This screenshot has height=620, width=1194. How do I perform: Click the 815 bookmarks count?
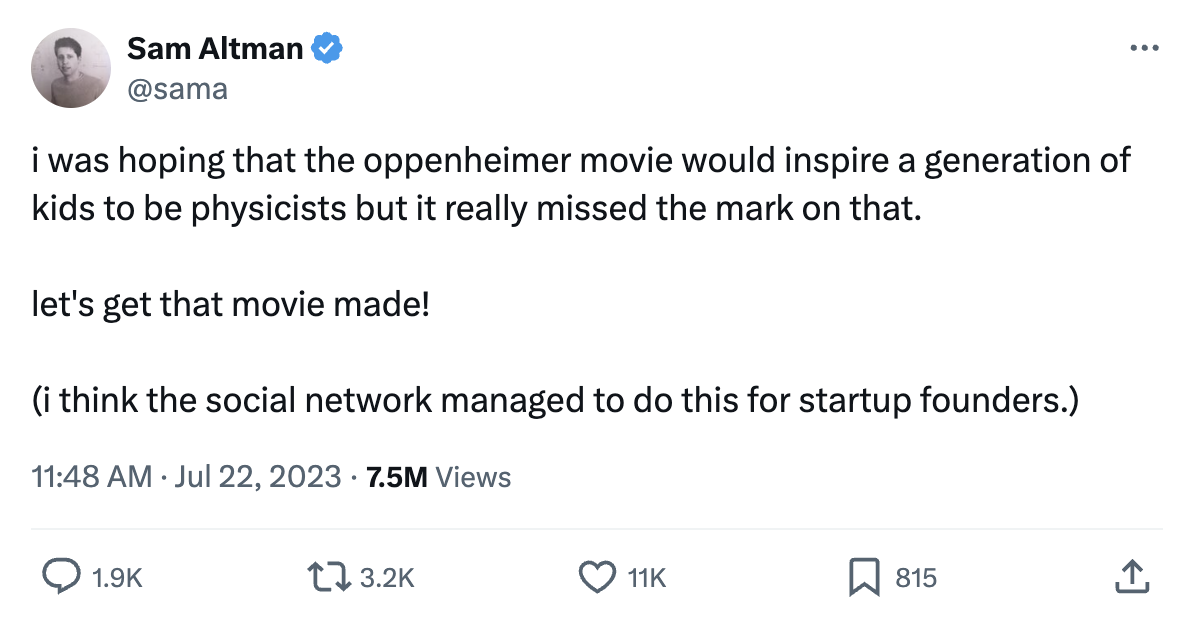(916, 578)
